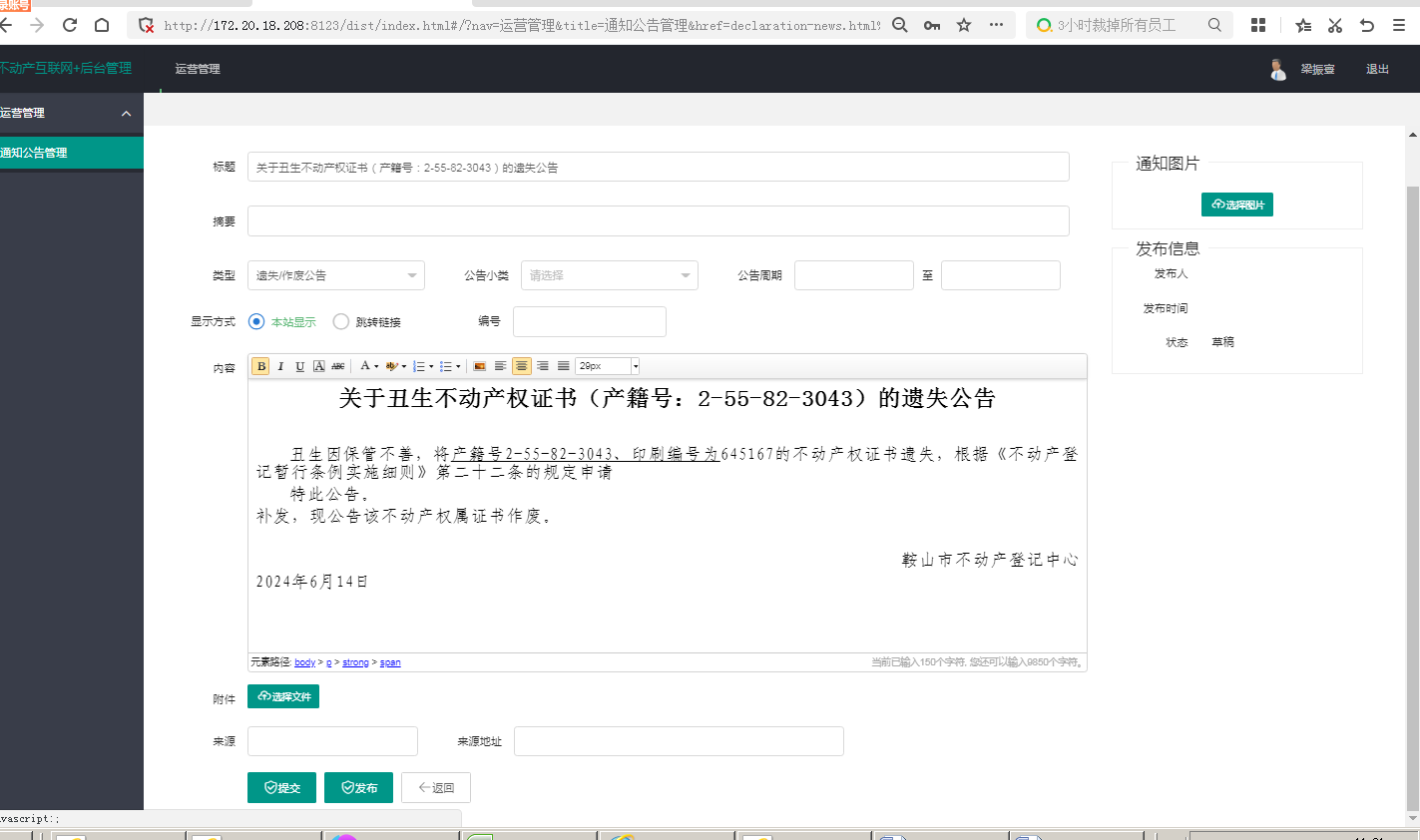This screenshot has width=1420, height=840.
Task: Click 退出 to log out
Action: pyautogui.click(x=1377, y=69)
